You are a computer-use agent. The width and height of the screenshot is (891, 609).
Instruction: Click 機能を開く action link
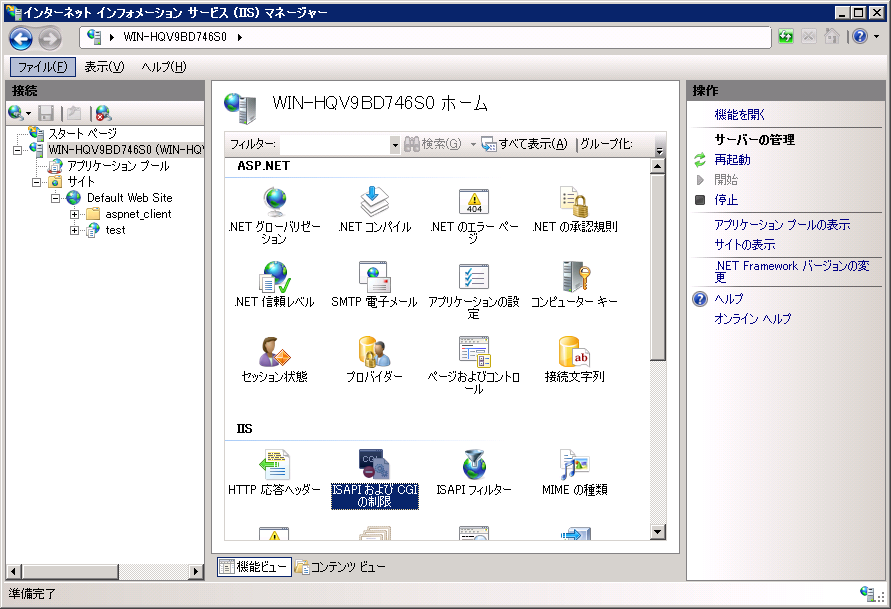(x=739, y=115)
